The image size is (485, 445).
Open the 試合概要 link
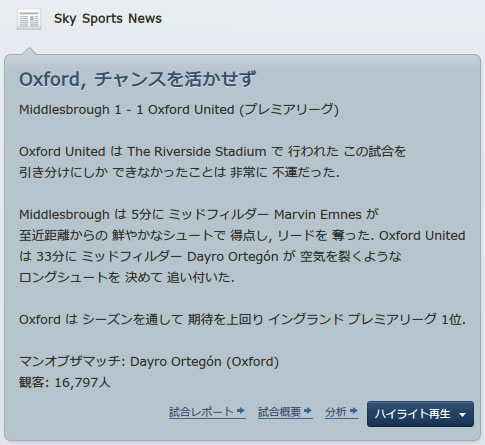pyautogui.click(x=285, y=412)
